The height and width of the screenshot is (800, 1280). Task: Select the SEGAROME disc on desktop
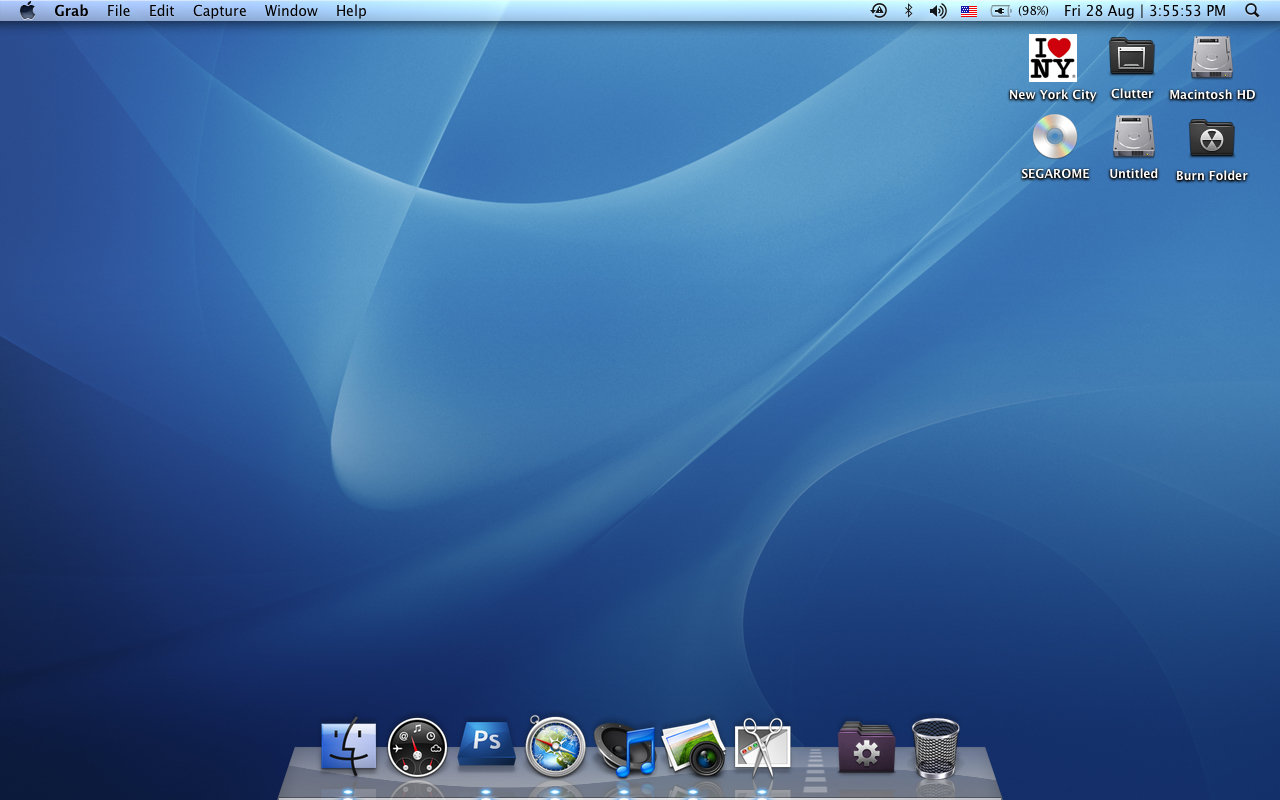(1054, 137)
